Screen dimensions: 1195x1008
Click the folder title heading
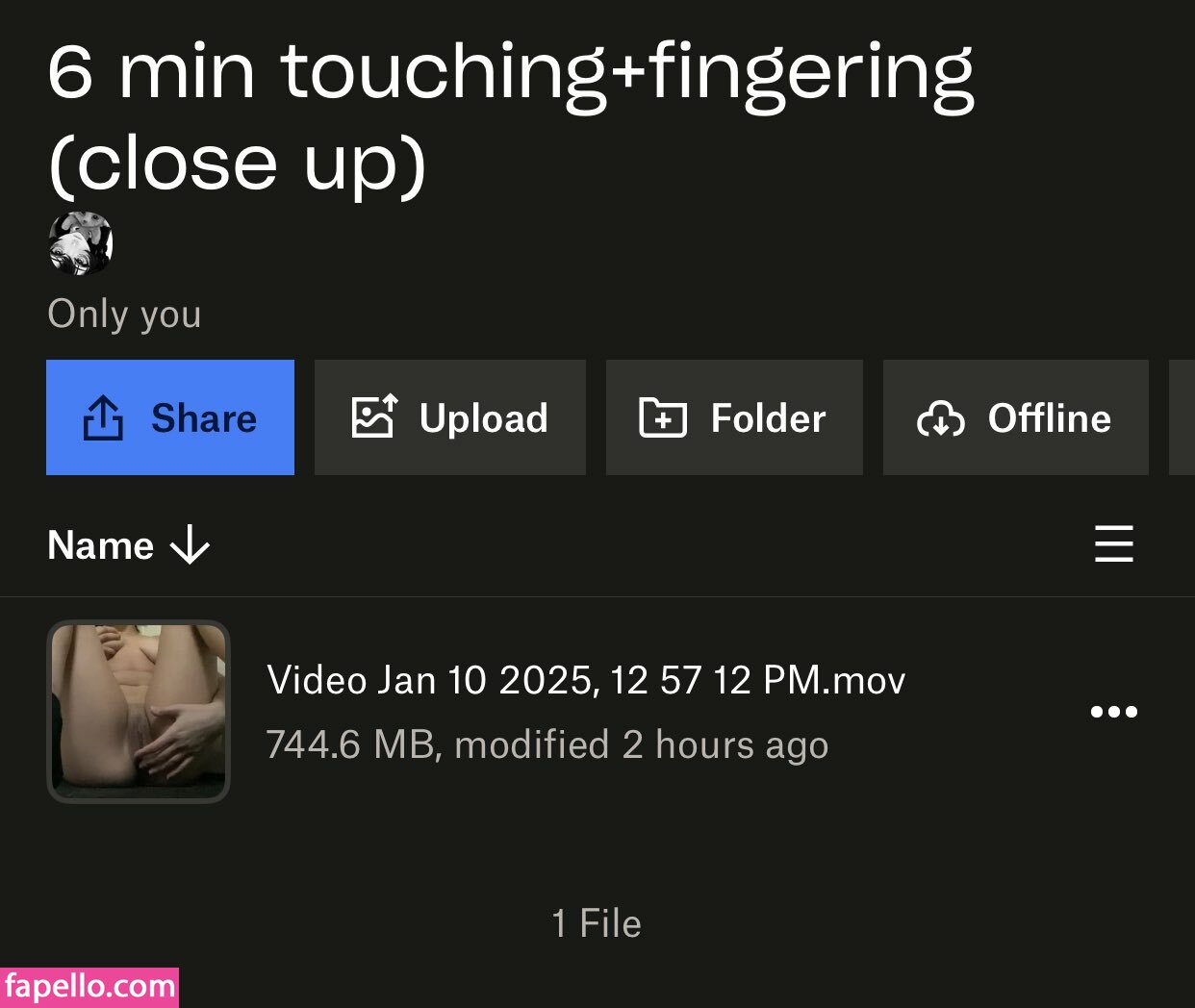[x=510, y=116]
